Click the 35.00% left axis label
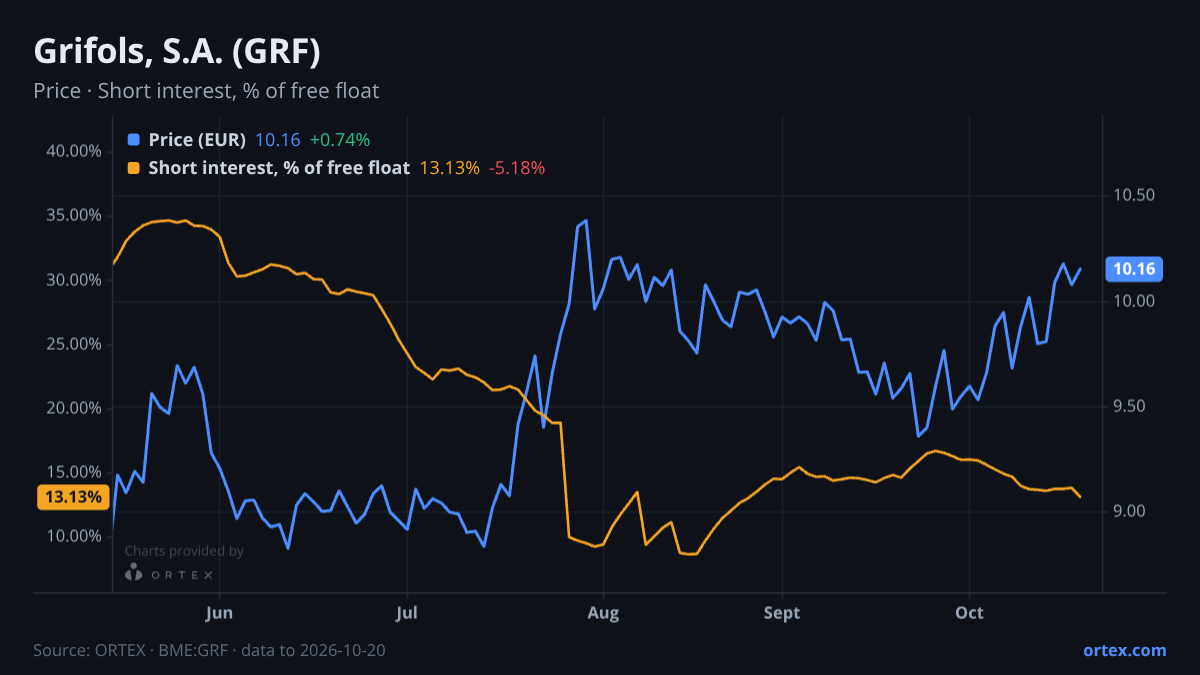1200x675 pixels. [x=74, y=215]
